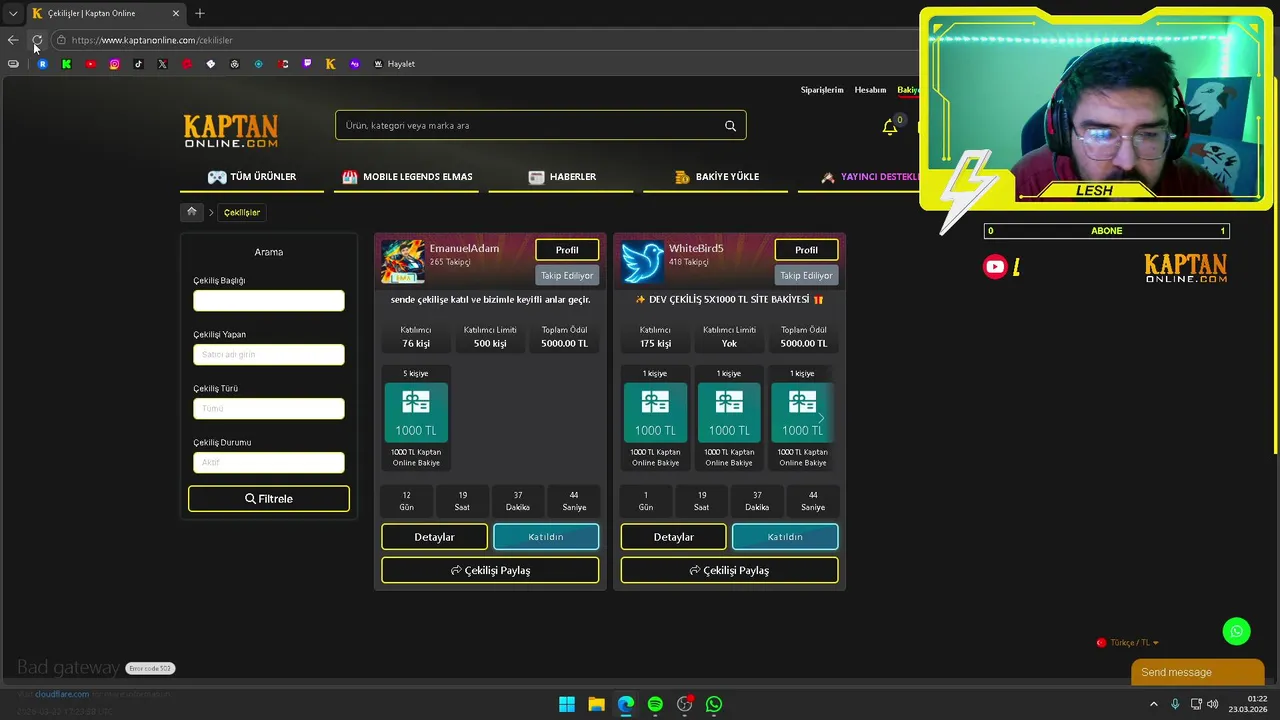
Task: Open volume control in system tray
Action: (1213, 704)
